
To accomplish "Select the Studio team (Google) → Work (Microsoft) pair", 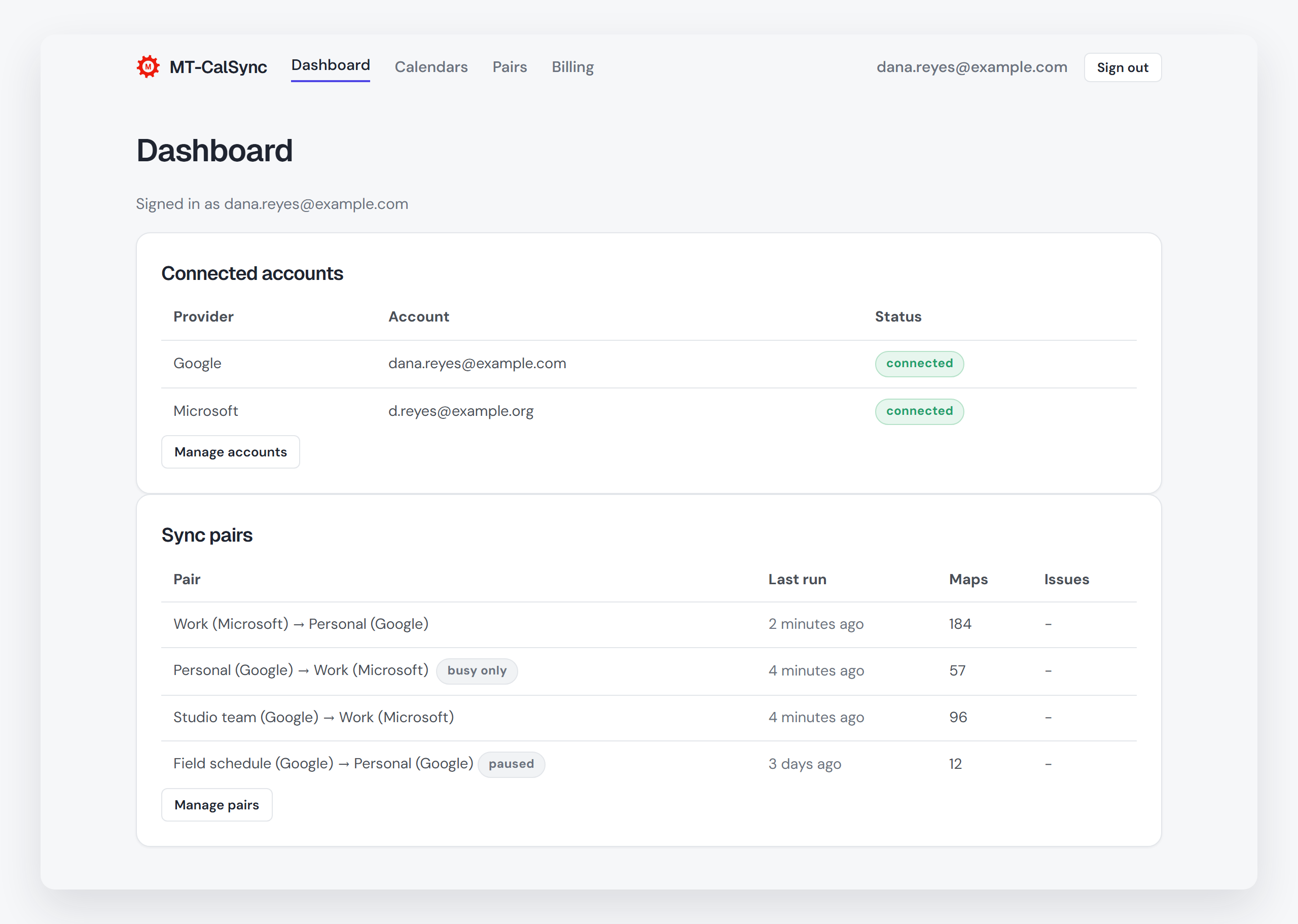I will point(313,717).
